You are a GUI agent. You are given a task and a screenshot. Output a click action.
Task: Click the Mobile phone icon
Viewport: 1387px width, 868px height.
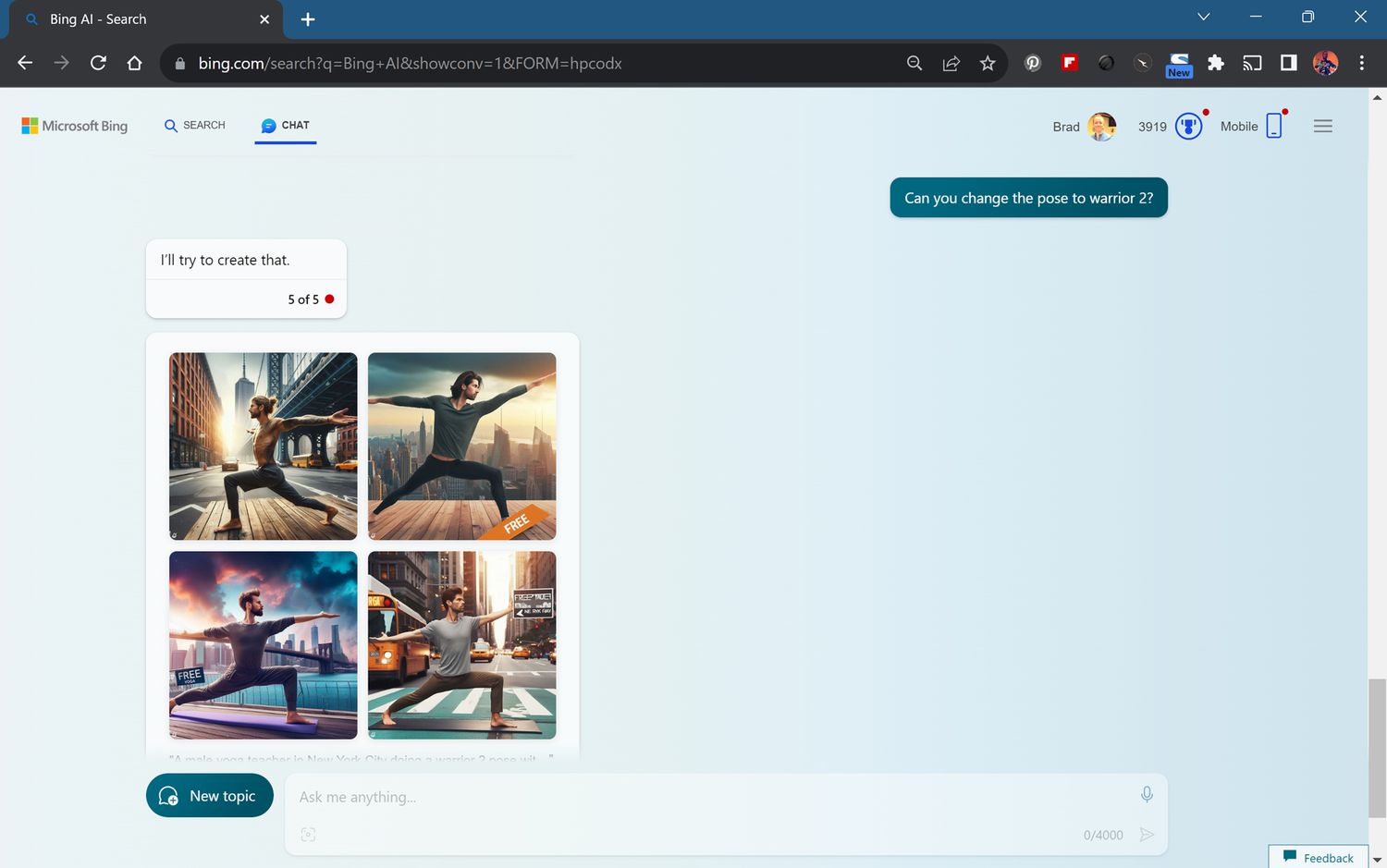pyautogui.click(x=1274, y=126)
